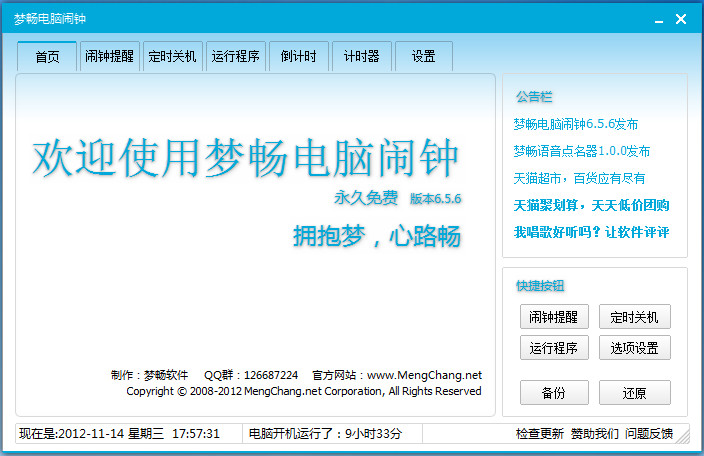Click the 运行程序 shortcut button
The image size is (704, 456).
click(x=554, y=348)
